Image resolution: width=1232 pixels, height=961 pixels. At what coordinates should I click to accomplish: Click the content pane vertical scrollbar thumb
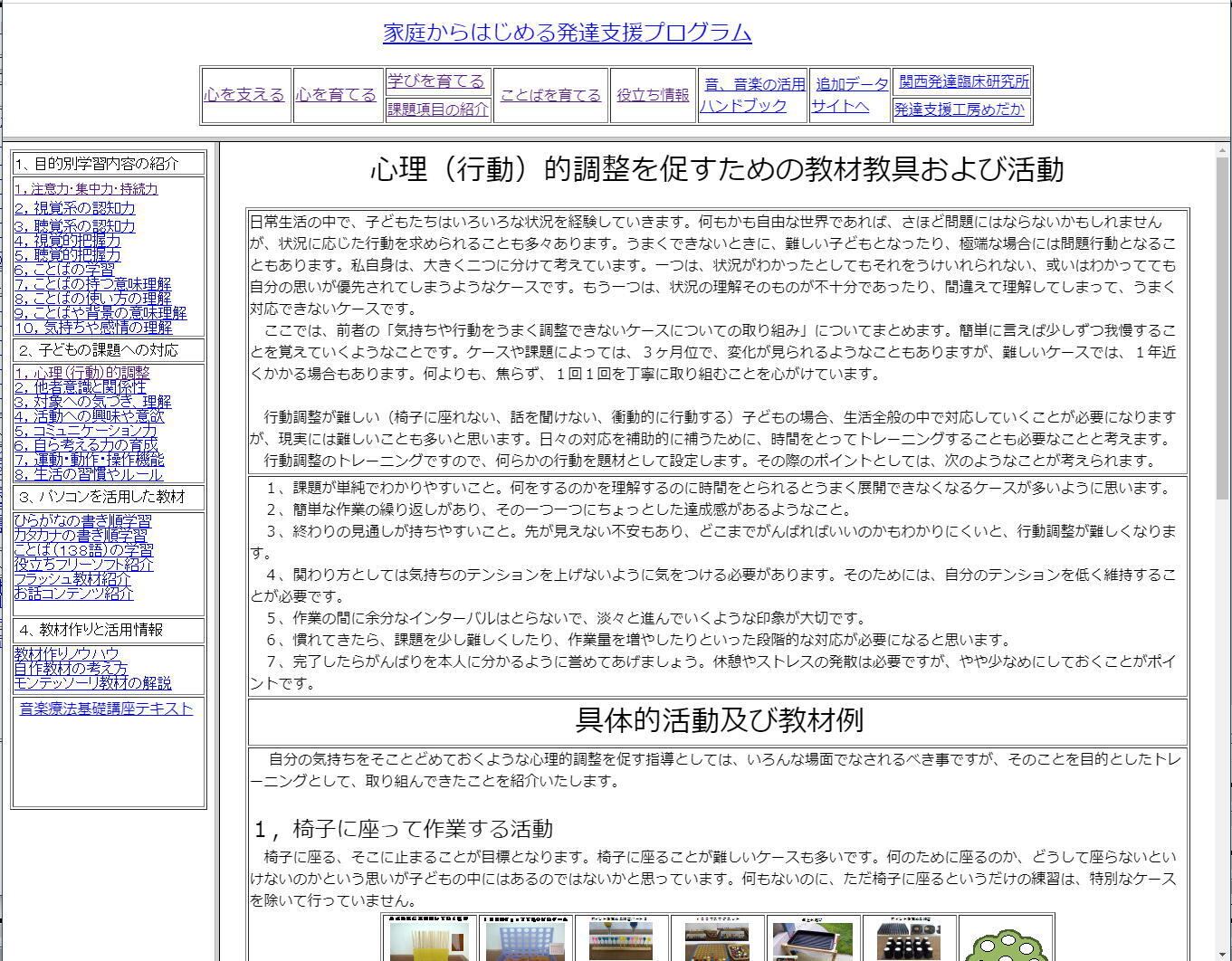[x=1222, y=328]
